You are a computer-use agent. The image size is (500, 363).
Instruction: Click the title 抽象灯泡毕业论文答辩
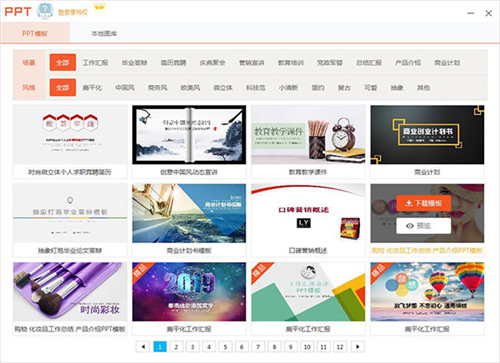click(70, 250)
